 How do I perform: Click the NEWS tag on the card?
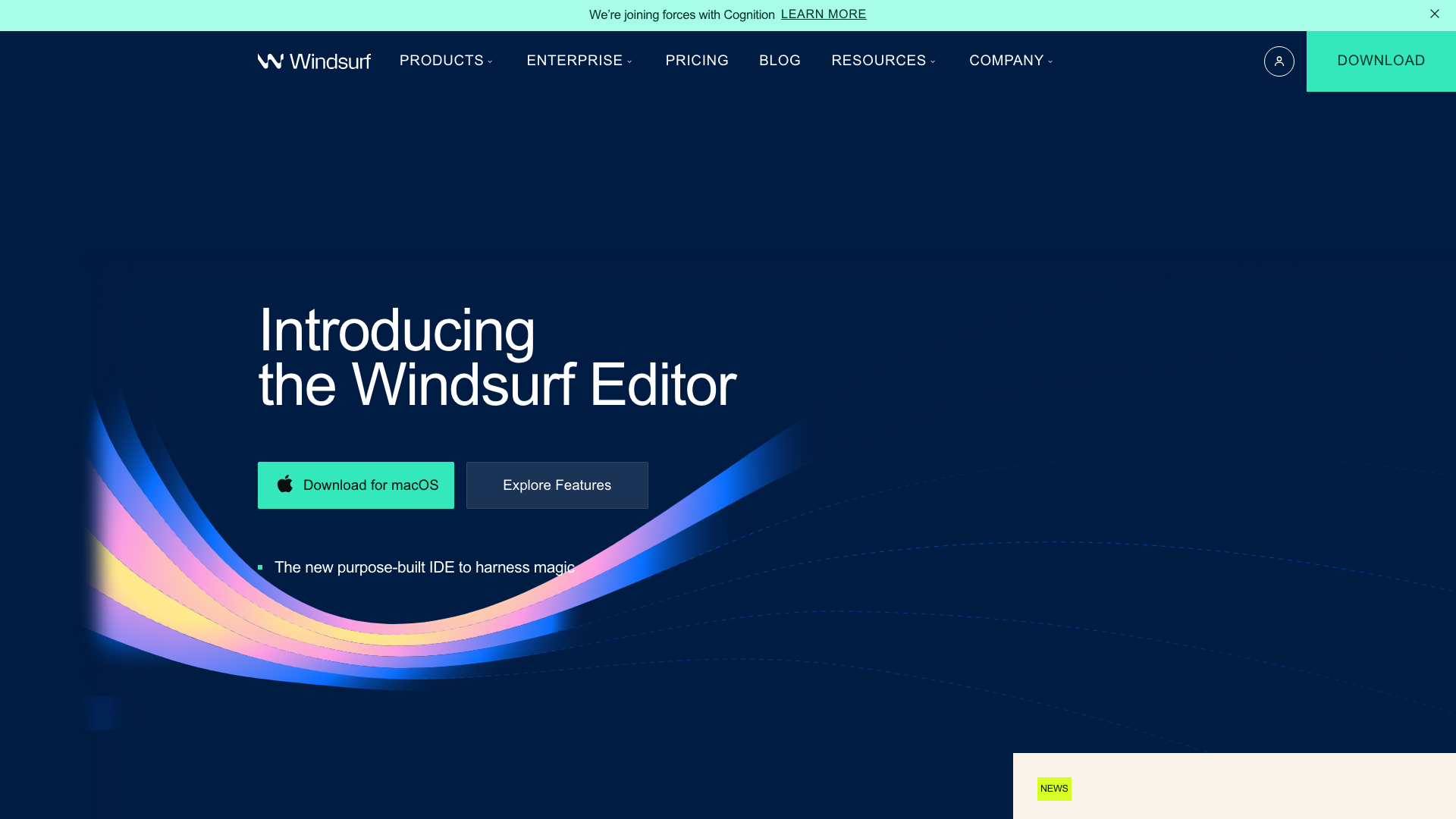pyautogui.click(x=1054, y=789)
